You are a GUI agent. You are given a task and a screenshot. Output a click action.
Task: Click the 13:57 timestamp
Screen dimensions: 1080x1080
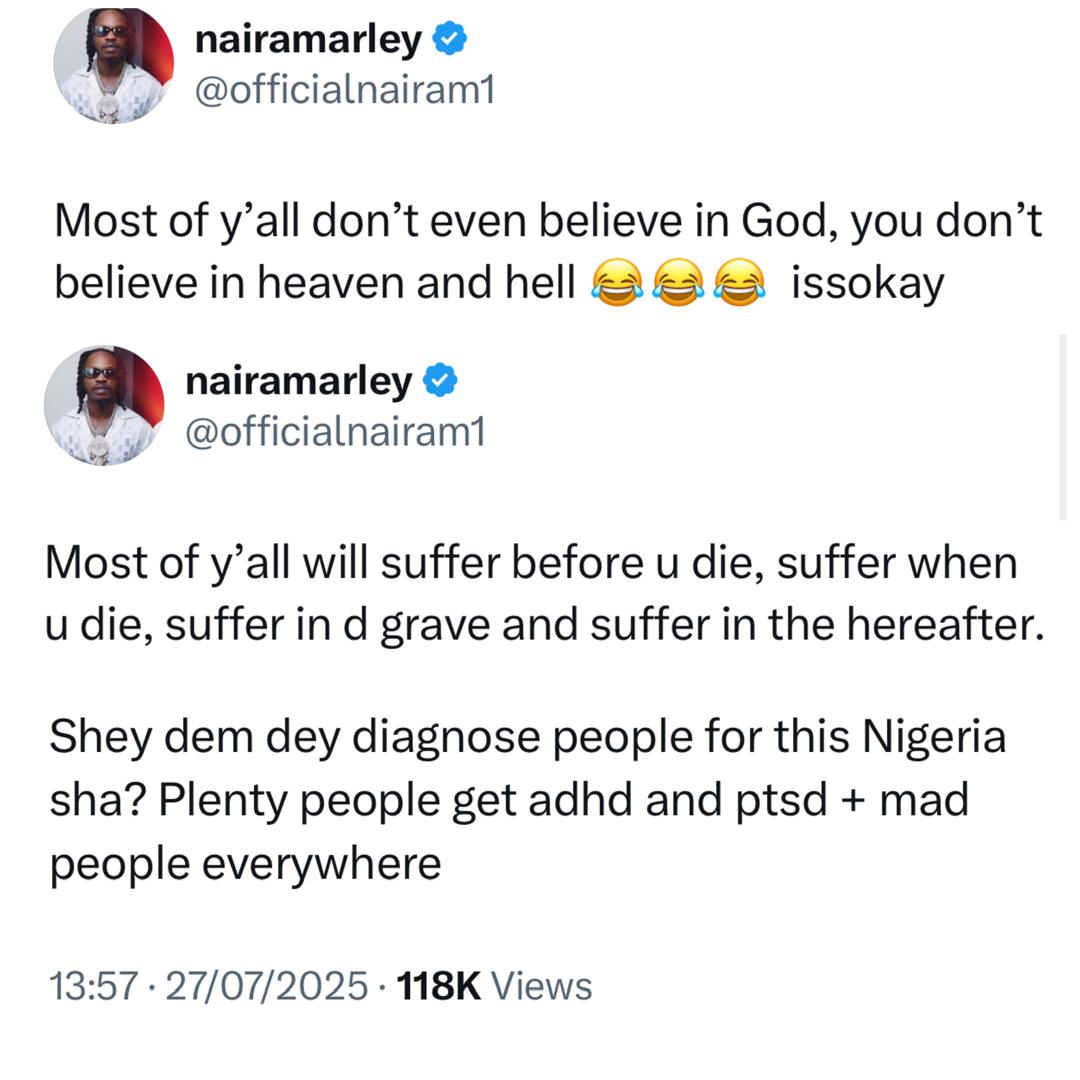(92, 986)
